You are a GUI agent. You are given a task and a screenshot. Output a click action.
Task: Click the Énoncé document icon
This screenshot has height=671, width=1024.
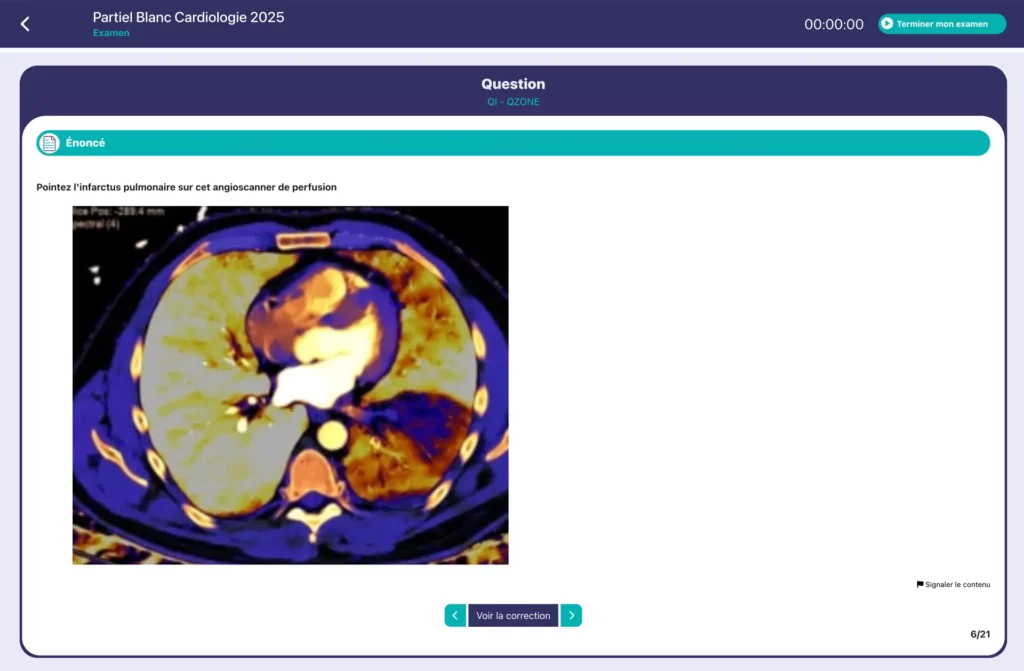point(49,143)
